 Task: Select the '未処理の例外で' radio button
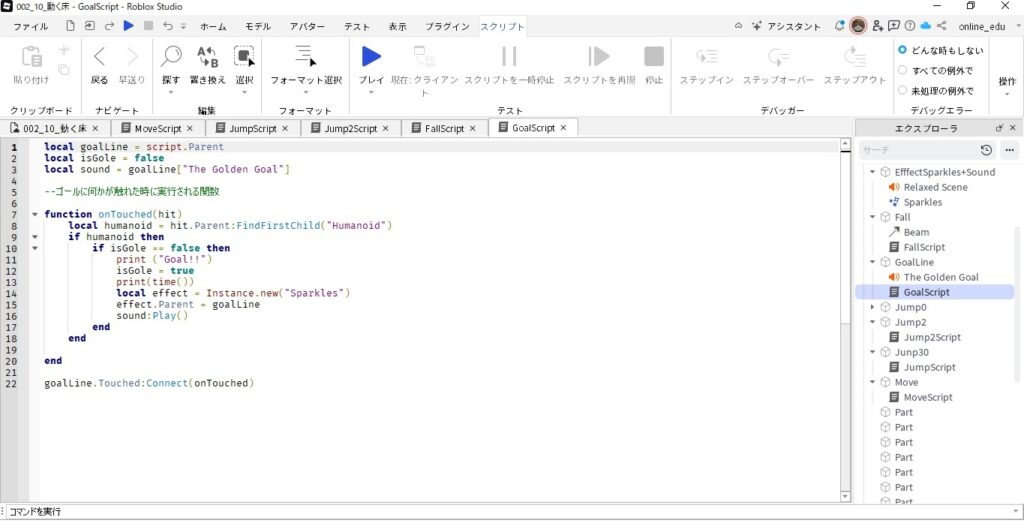(903, 91)
